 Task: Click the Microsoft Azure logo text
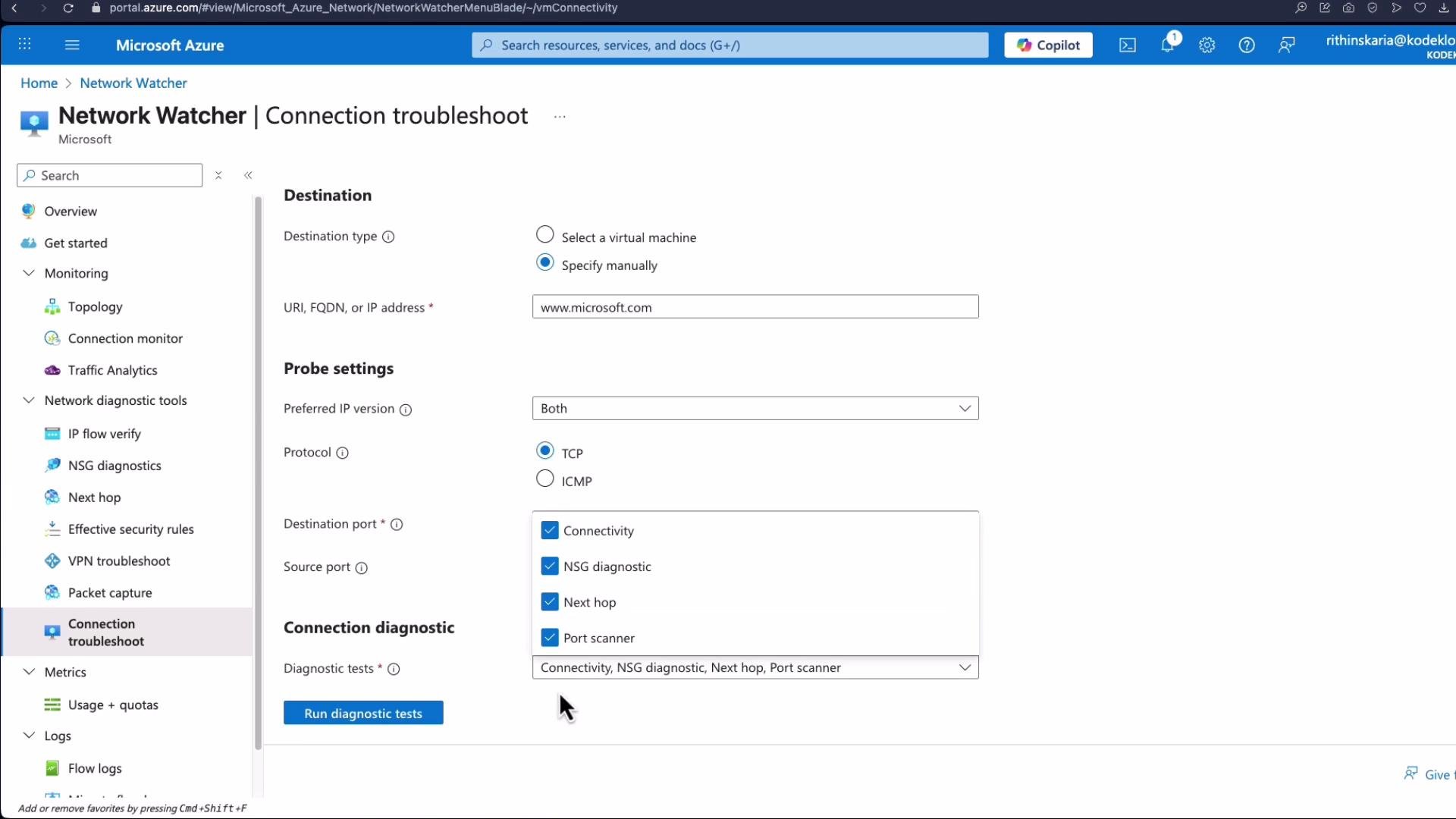[x=170, y=45]
